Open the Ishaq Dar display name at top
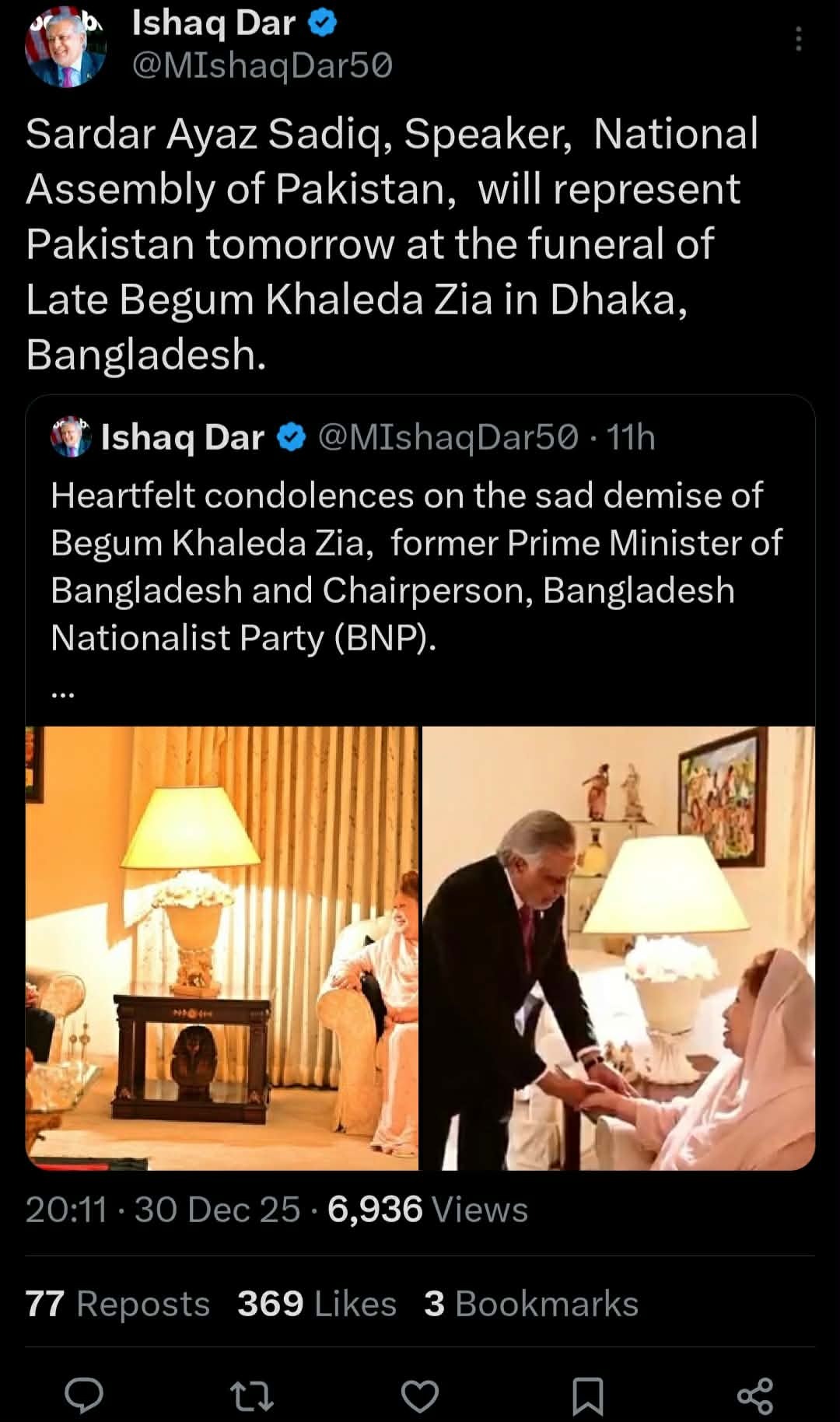The height and width of the screenshot is (1422, 840). [x=213, y=23]
